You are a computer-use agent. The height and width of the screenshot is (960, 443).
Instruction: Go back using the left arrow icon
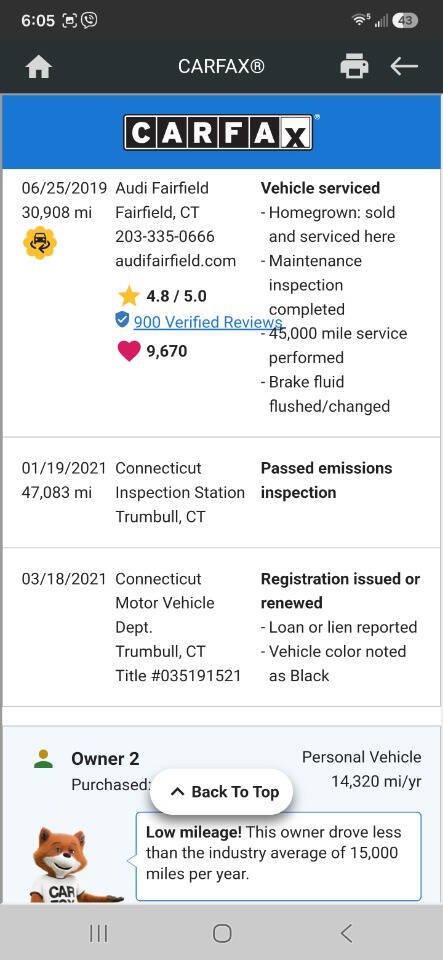[404, 66]
